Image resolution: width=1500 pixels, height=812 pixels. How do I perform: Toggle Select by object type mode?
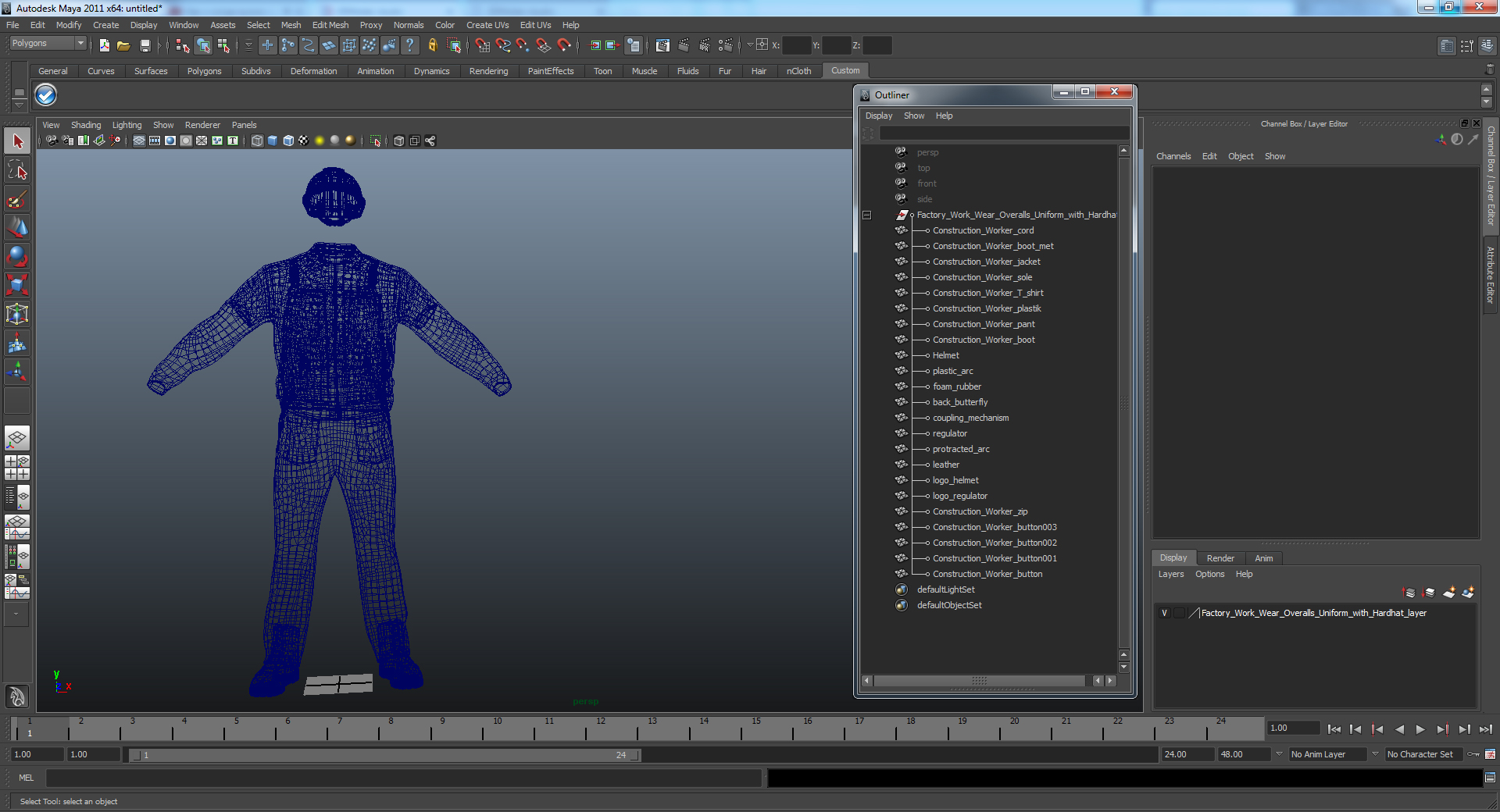pos(203,46)
